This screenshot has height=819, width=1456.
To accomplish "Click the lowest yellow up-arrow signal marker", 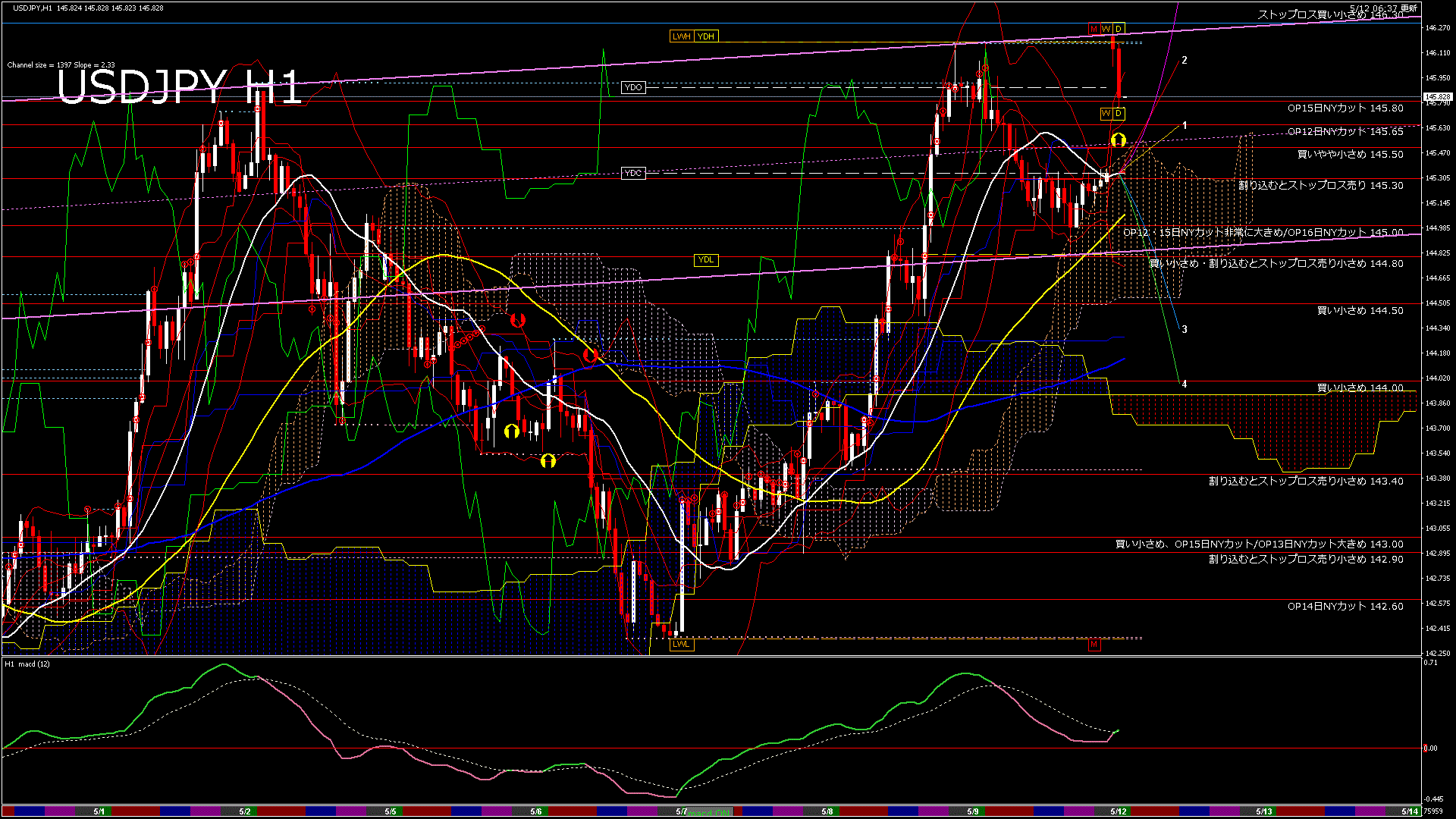I will [548, 460].
